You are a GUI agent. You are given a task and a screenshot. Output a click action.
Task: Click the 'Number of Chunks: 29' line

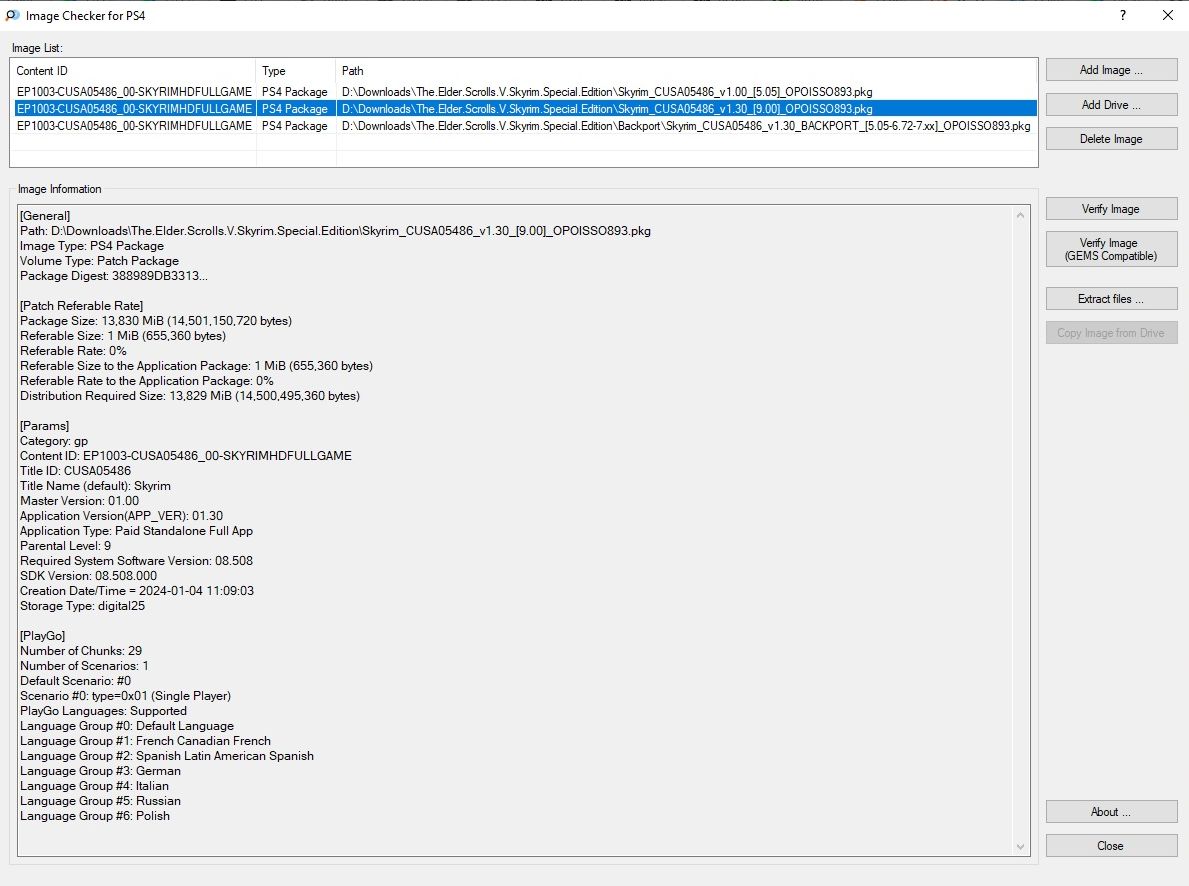81,651
